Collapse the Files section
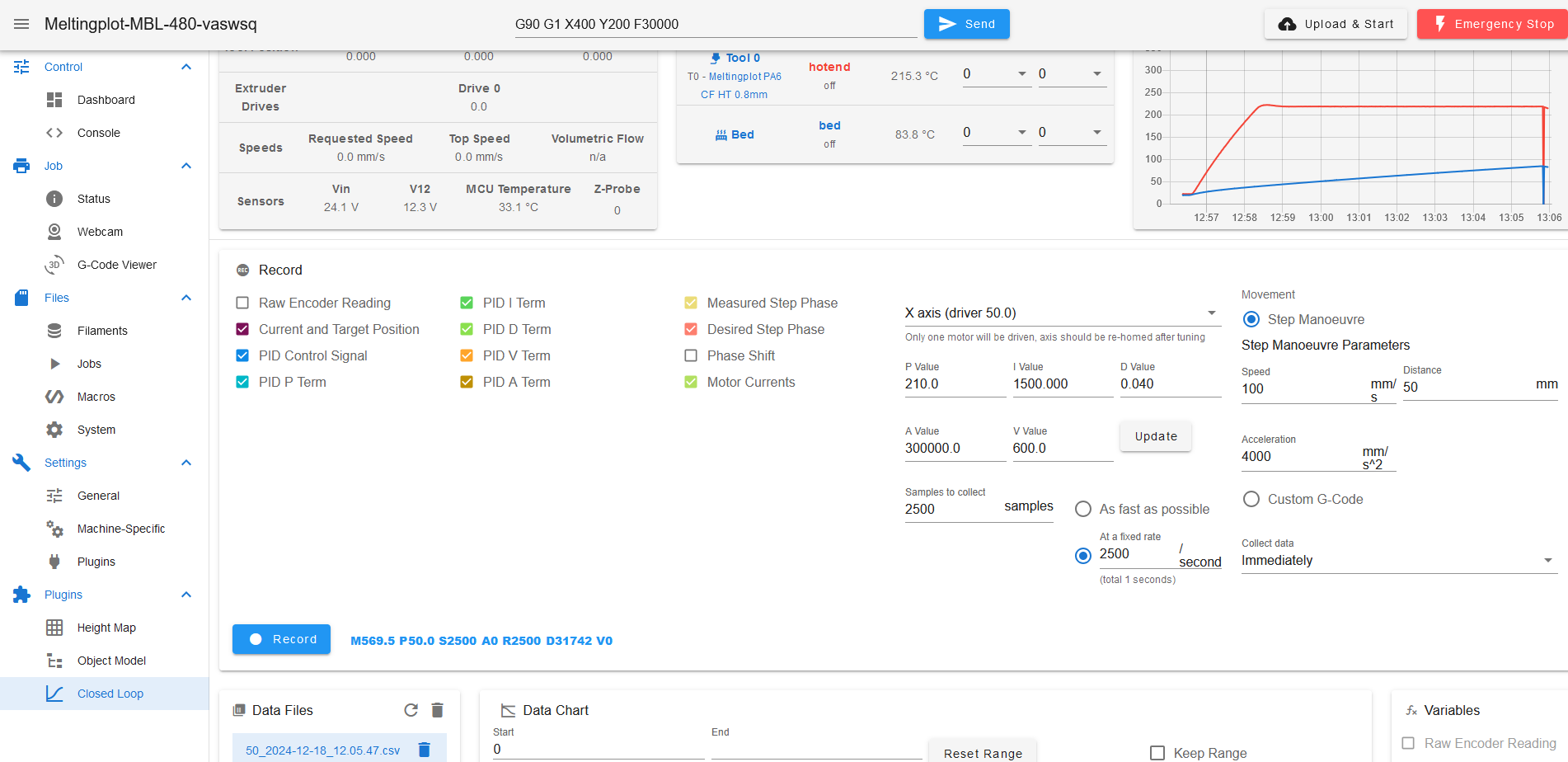This screenshot has width=1568, height=762. pos(186,298)
